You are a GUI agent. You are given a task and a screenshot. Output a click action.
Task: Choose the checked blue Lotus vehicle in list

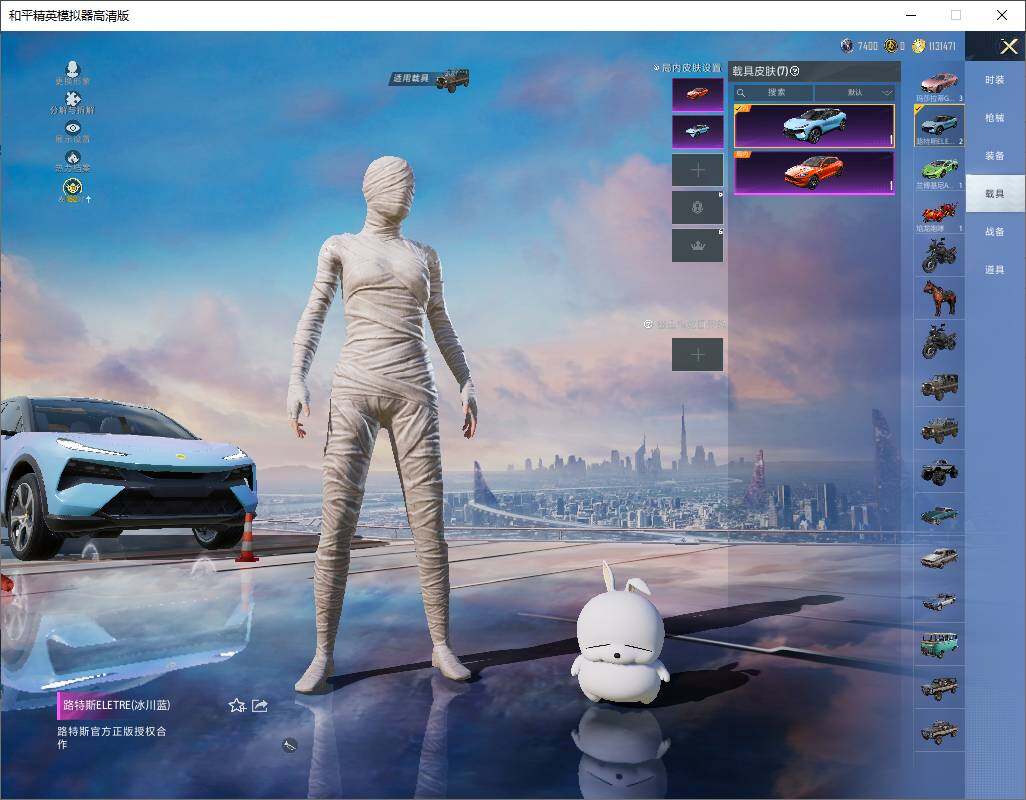point(939,126)
